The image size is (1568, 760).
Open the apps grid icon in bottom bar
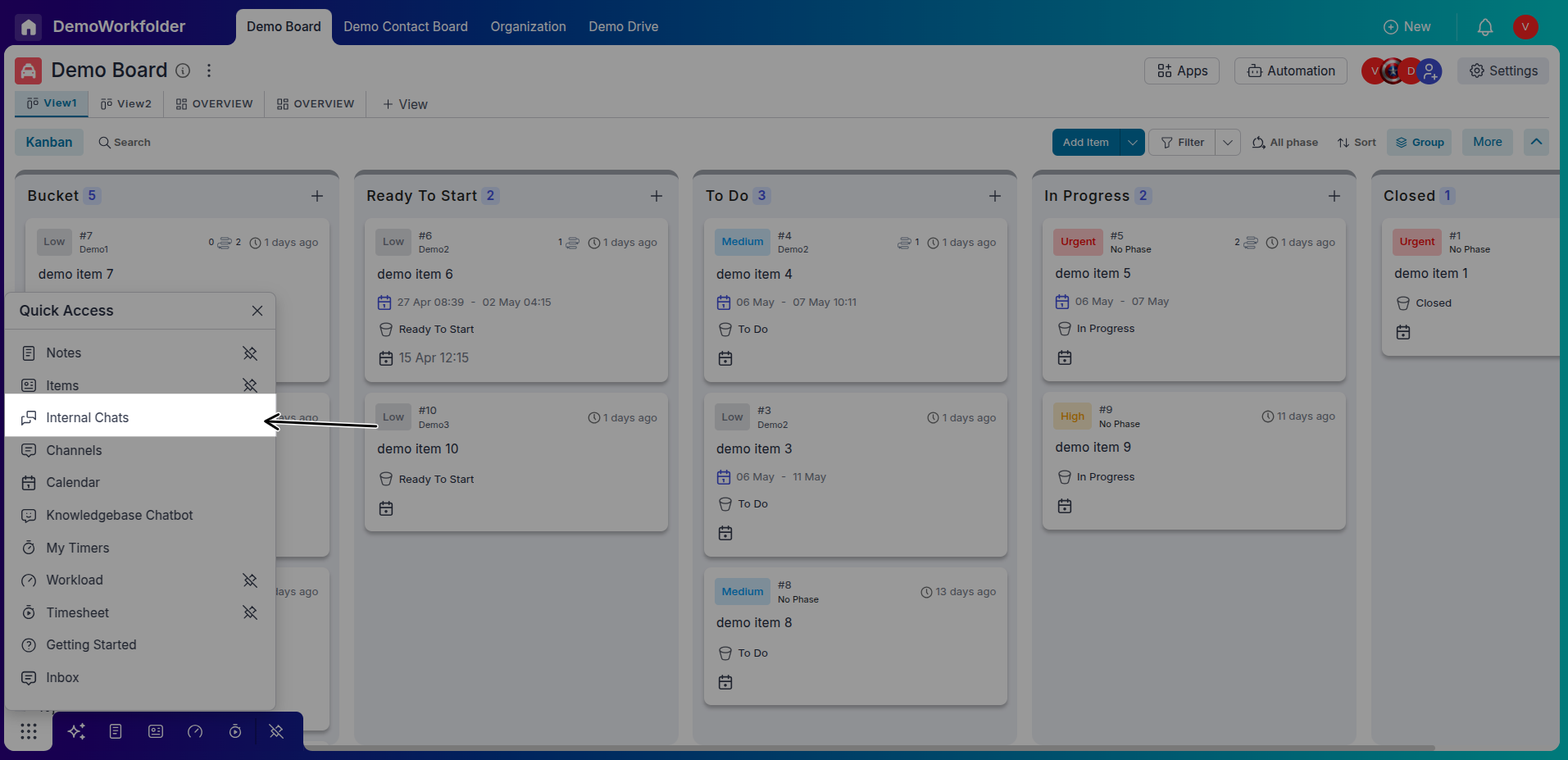coord(29,731)
